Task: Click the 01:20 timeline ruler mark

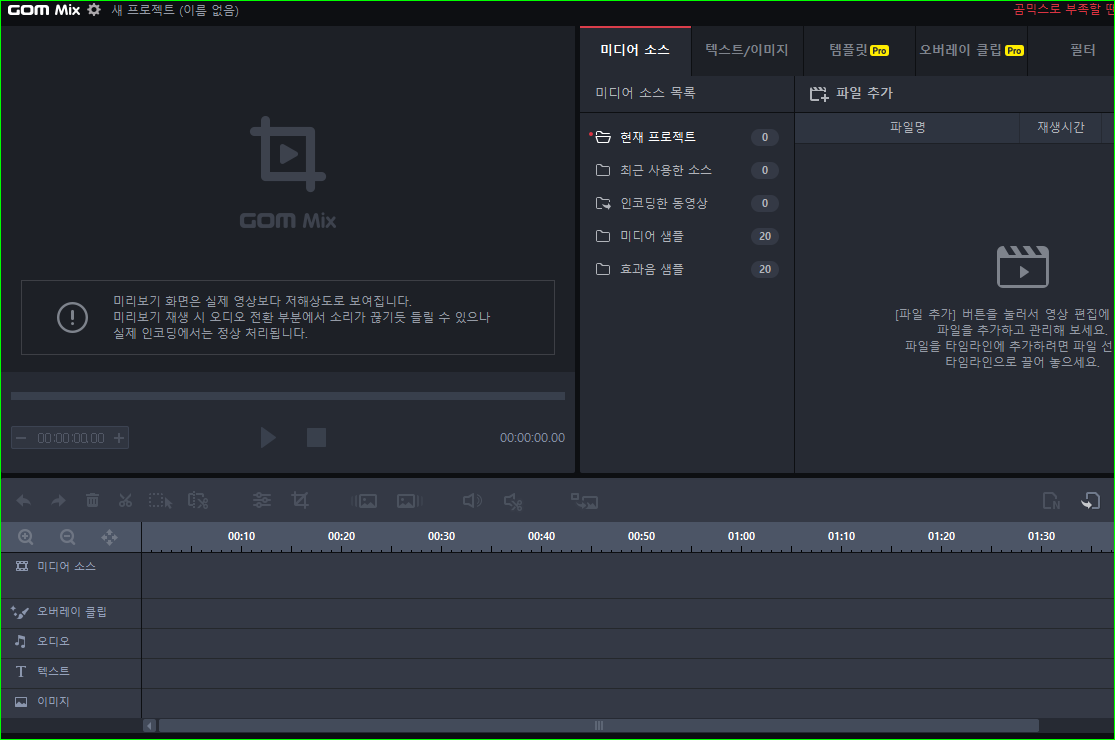Action: (x=941, y=536)
